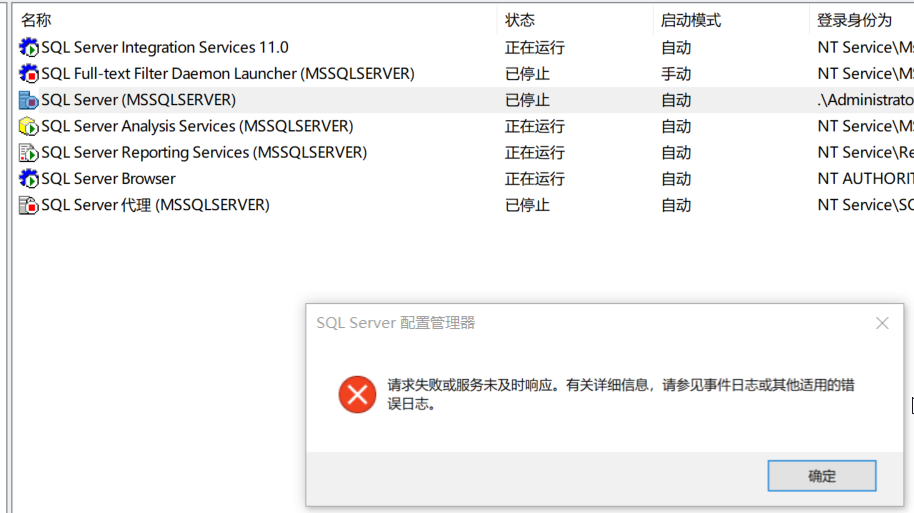
Task: Click 正在运行 status of SQL Server Browser
Action: tap(535, 179)
